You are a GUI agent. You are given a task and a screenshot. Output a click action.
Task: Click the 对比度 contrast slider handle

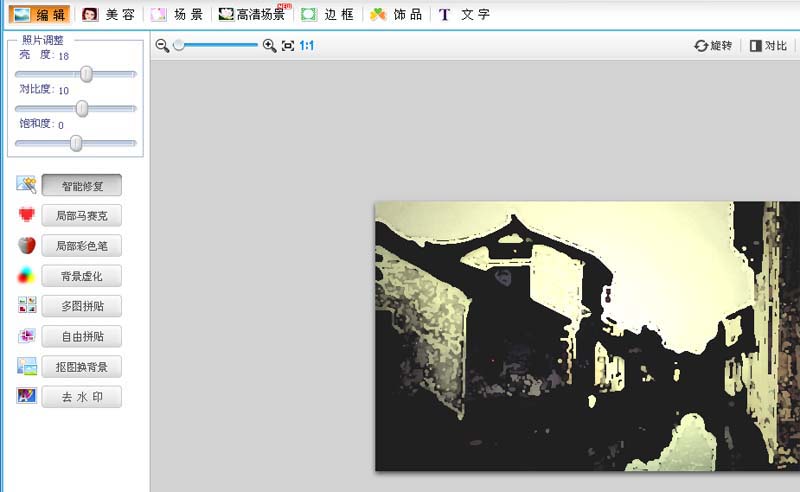(82, 108)
